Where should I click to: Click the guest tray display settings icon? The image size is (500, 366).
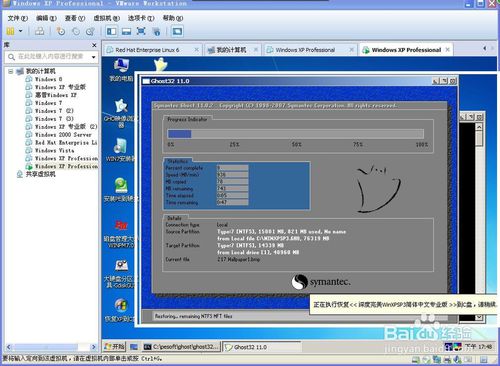click(457, 347)
